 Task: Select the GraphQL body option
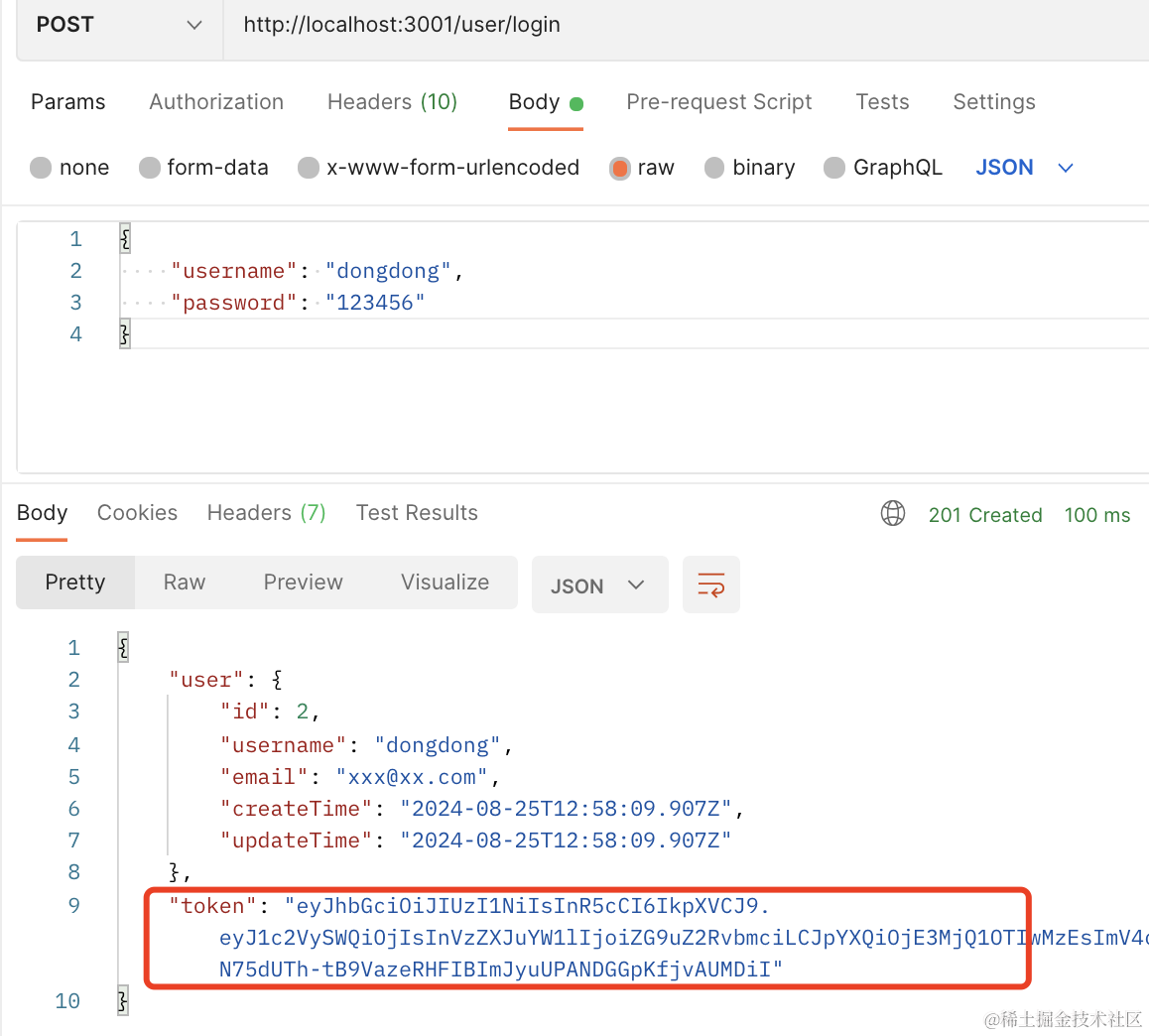coord(834,168)
